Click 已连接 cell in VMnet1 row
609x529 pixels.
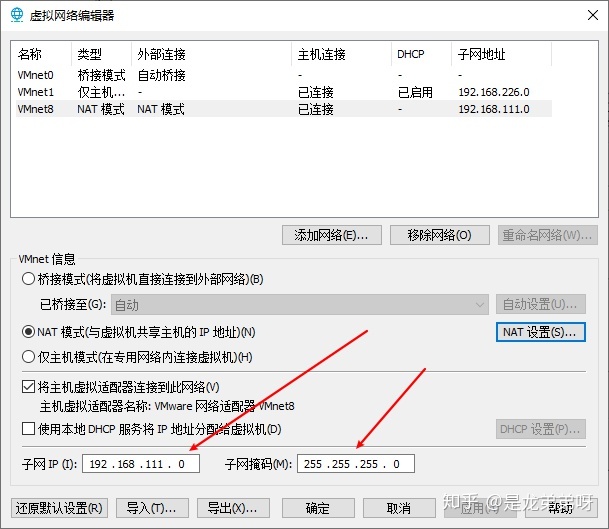315,92
